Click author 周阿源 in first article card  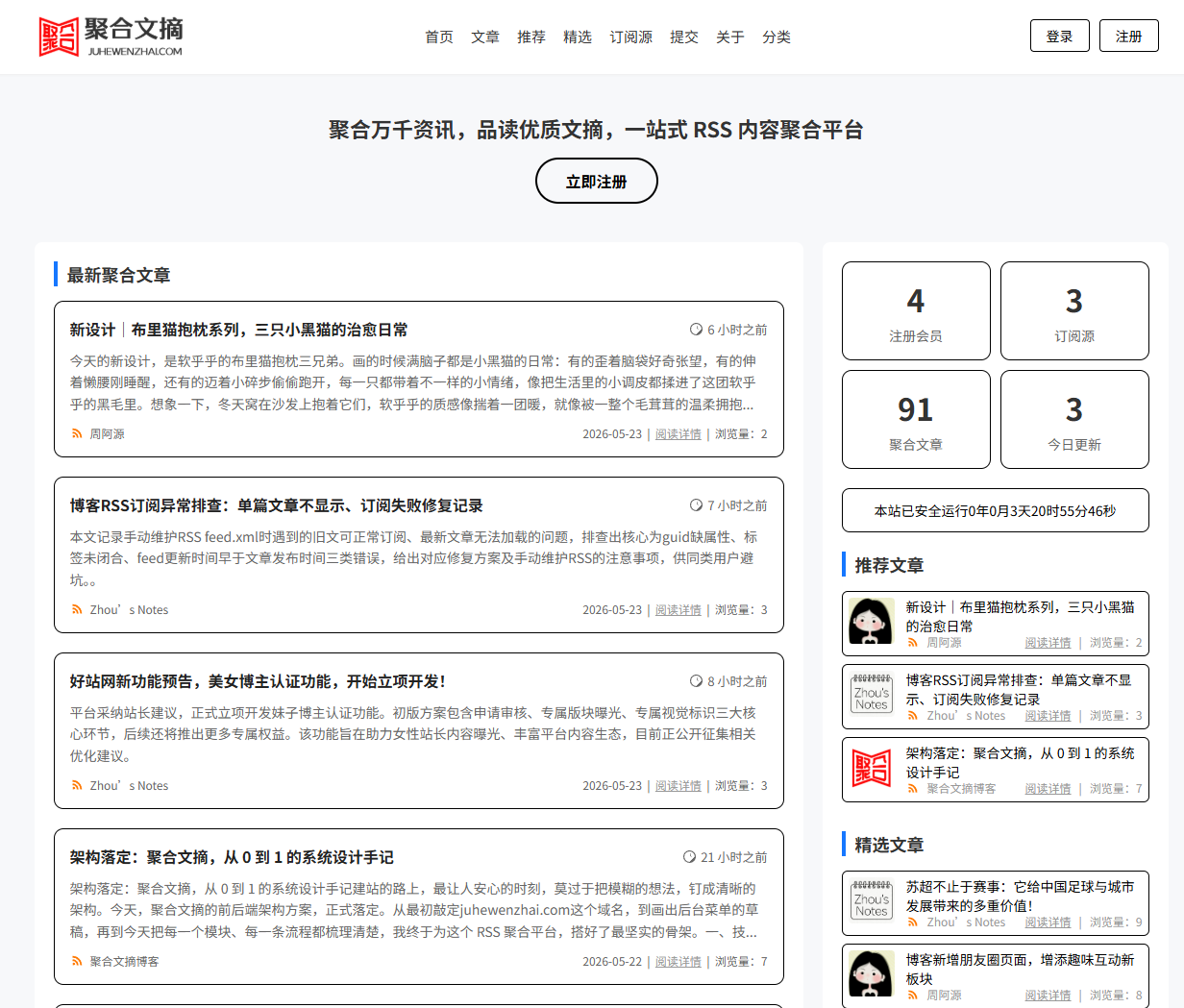click(107, 434)
